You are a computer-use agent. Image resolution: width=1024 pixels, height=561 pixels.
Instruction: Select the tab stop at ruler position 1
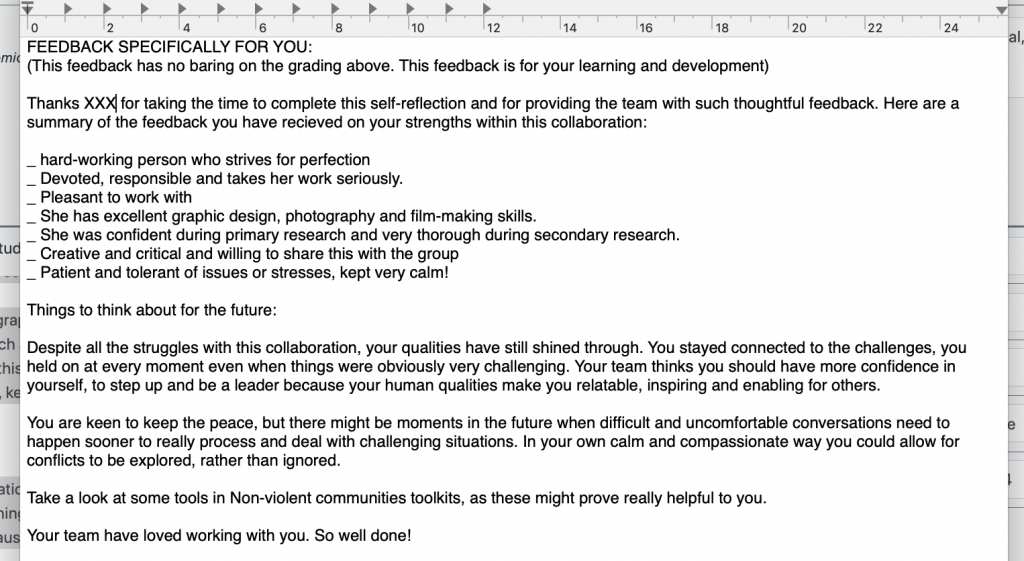(68, 8)
